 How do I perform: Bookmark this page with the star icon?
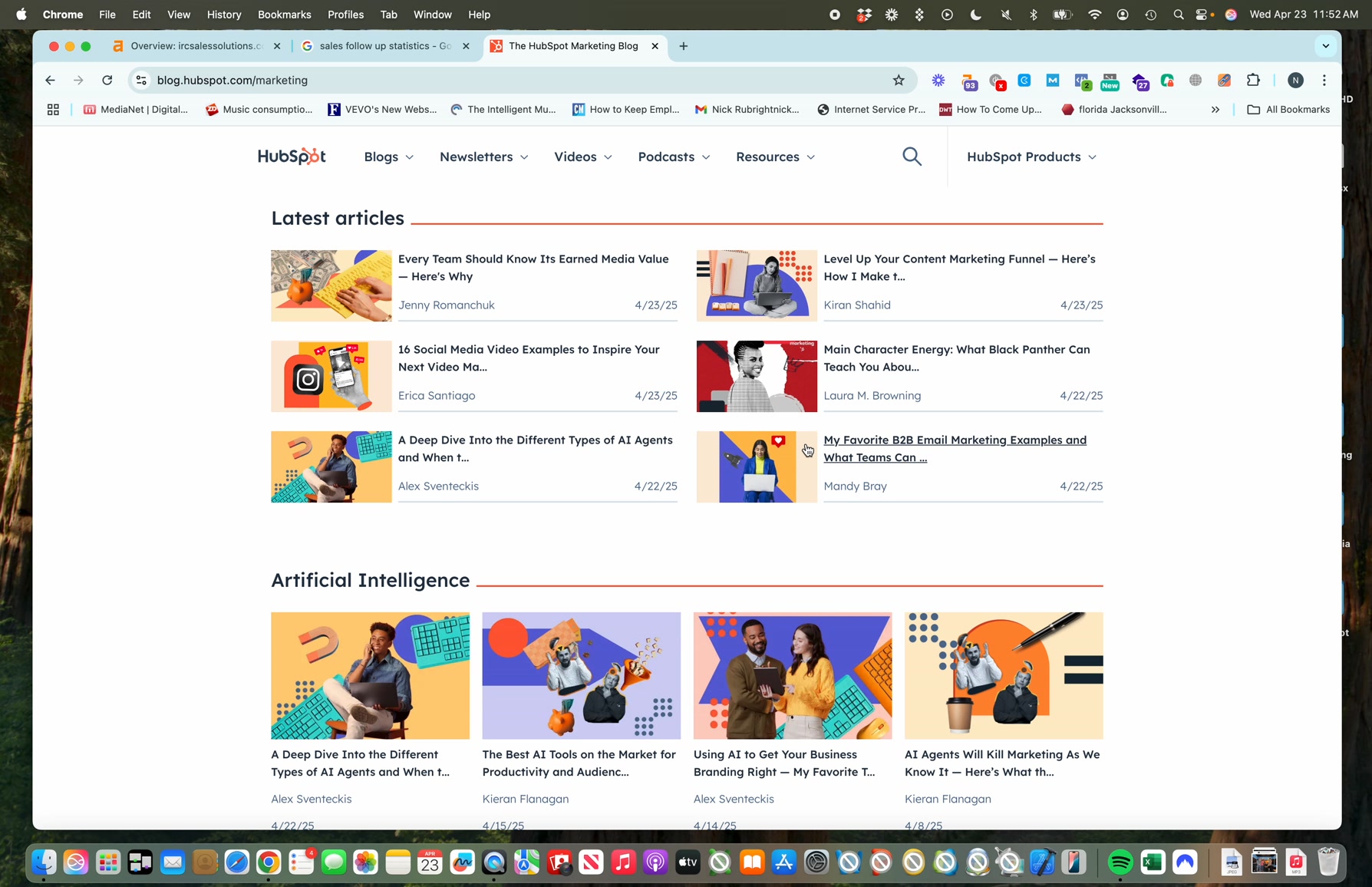point(899,81)
